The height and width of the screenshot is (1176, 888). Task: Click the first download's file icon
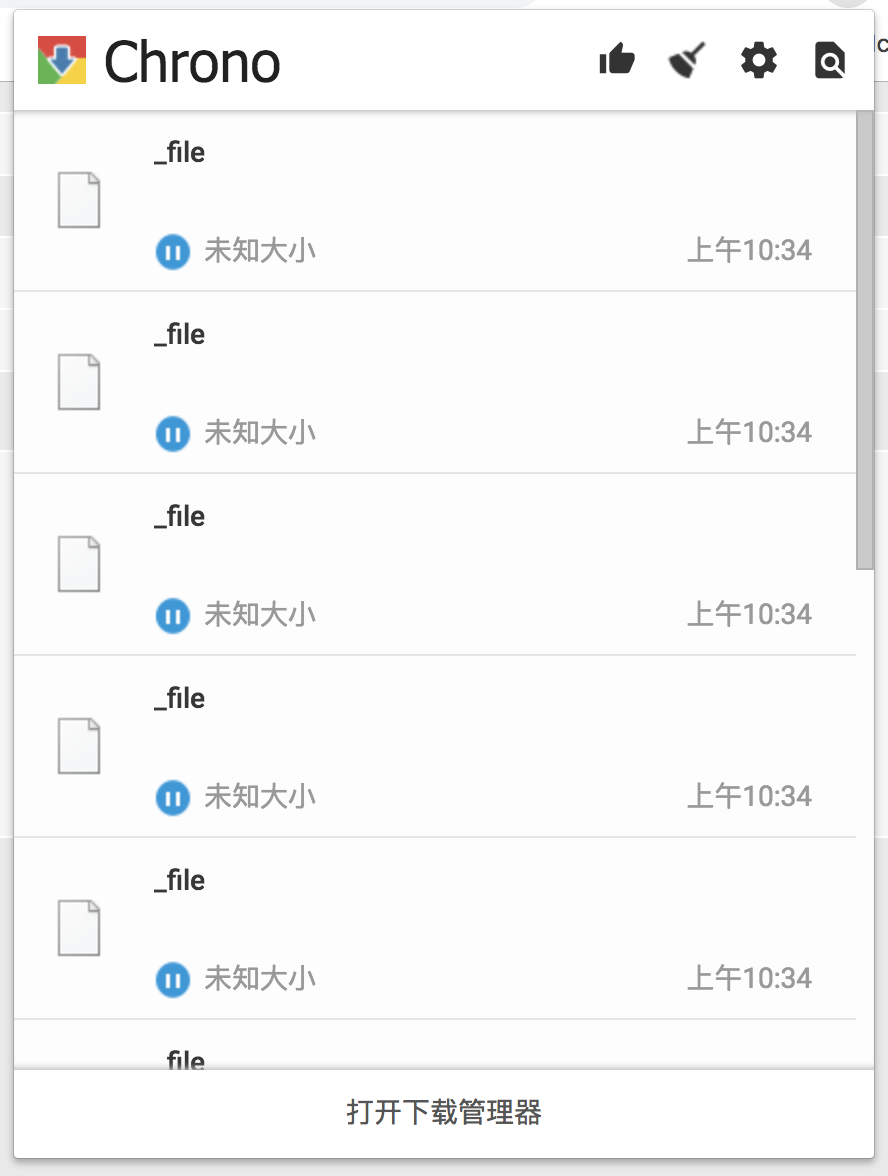79,200
